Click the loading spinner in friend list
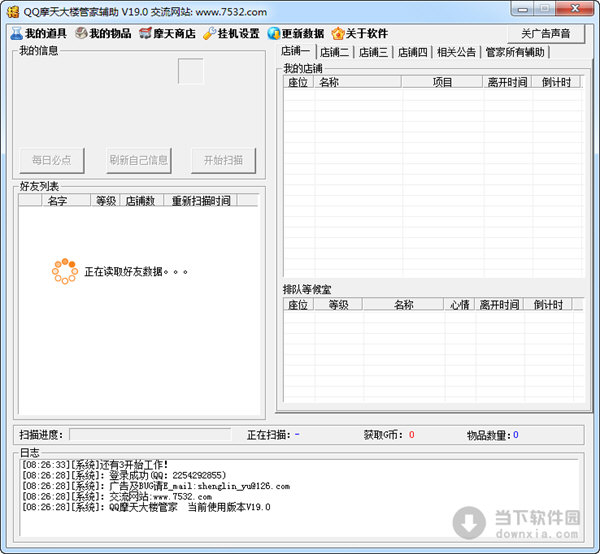 tap(65, 271)
